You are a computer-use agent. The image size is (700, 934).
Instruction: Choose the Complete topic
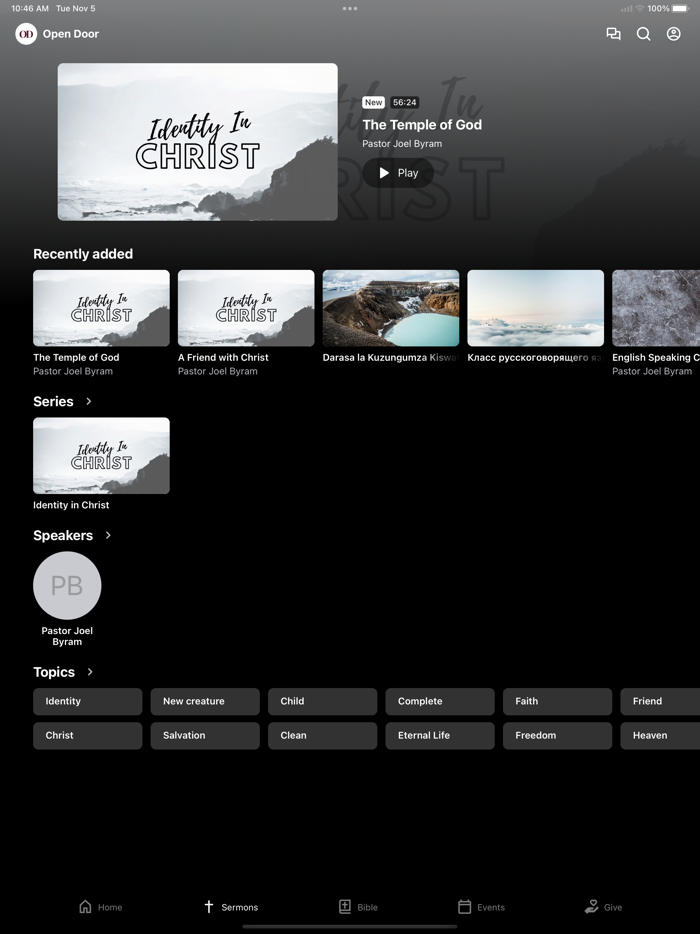(440, 701)
